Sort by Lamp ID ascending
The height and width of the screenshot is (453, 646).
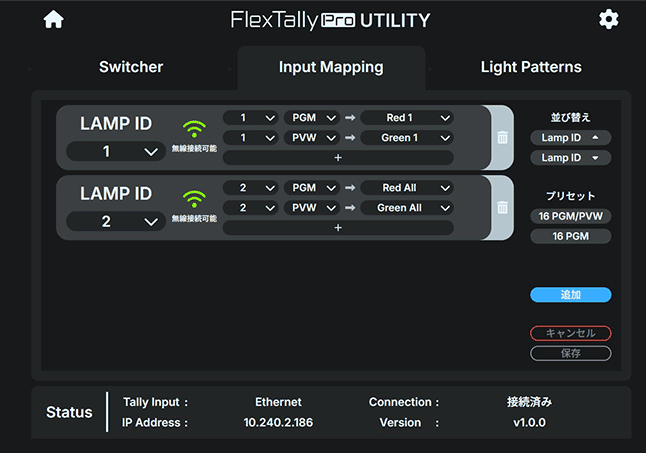(x=570, y=138)
